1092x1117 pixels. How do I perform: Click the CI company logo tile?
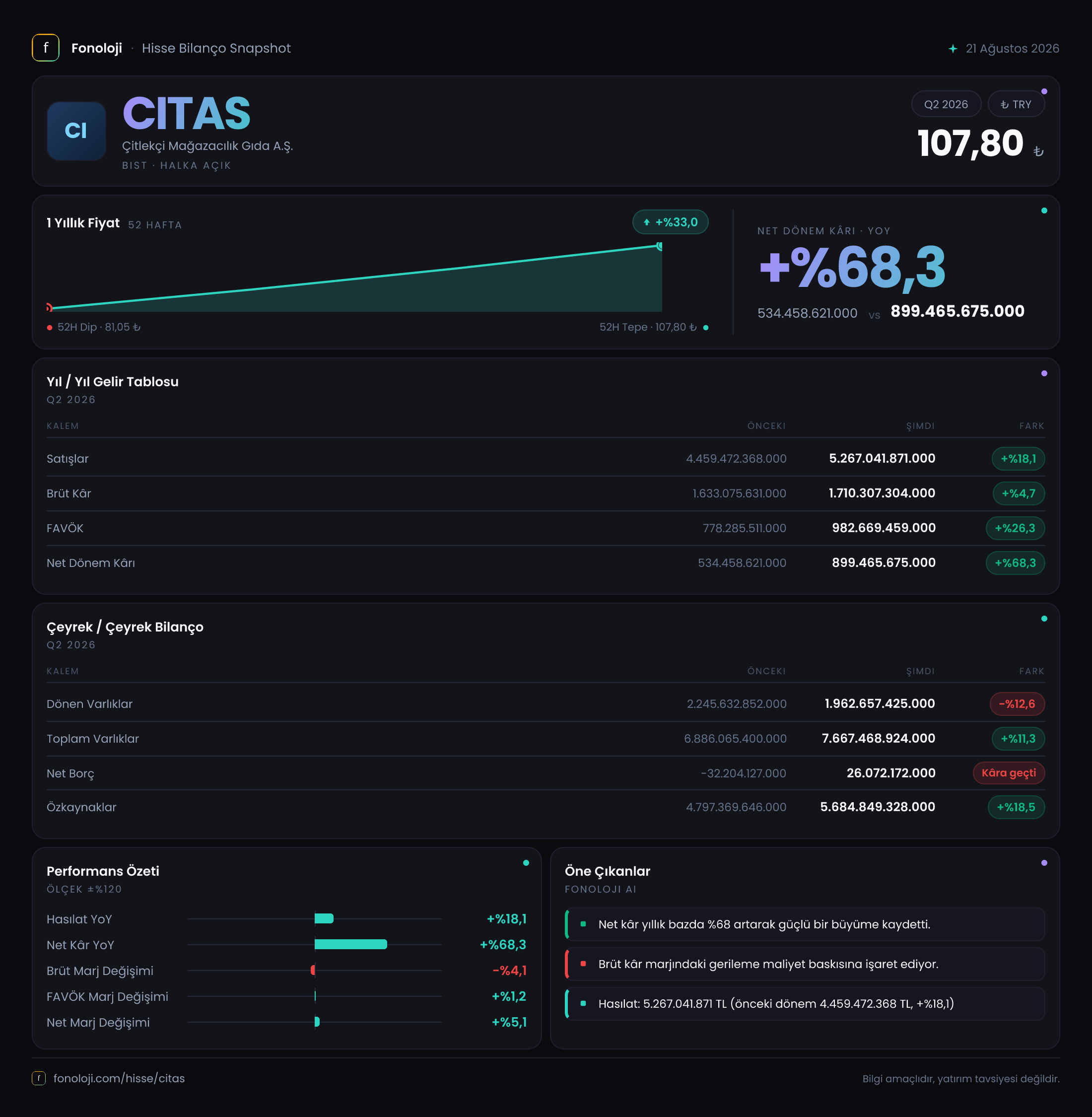tap(76, 131)
